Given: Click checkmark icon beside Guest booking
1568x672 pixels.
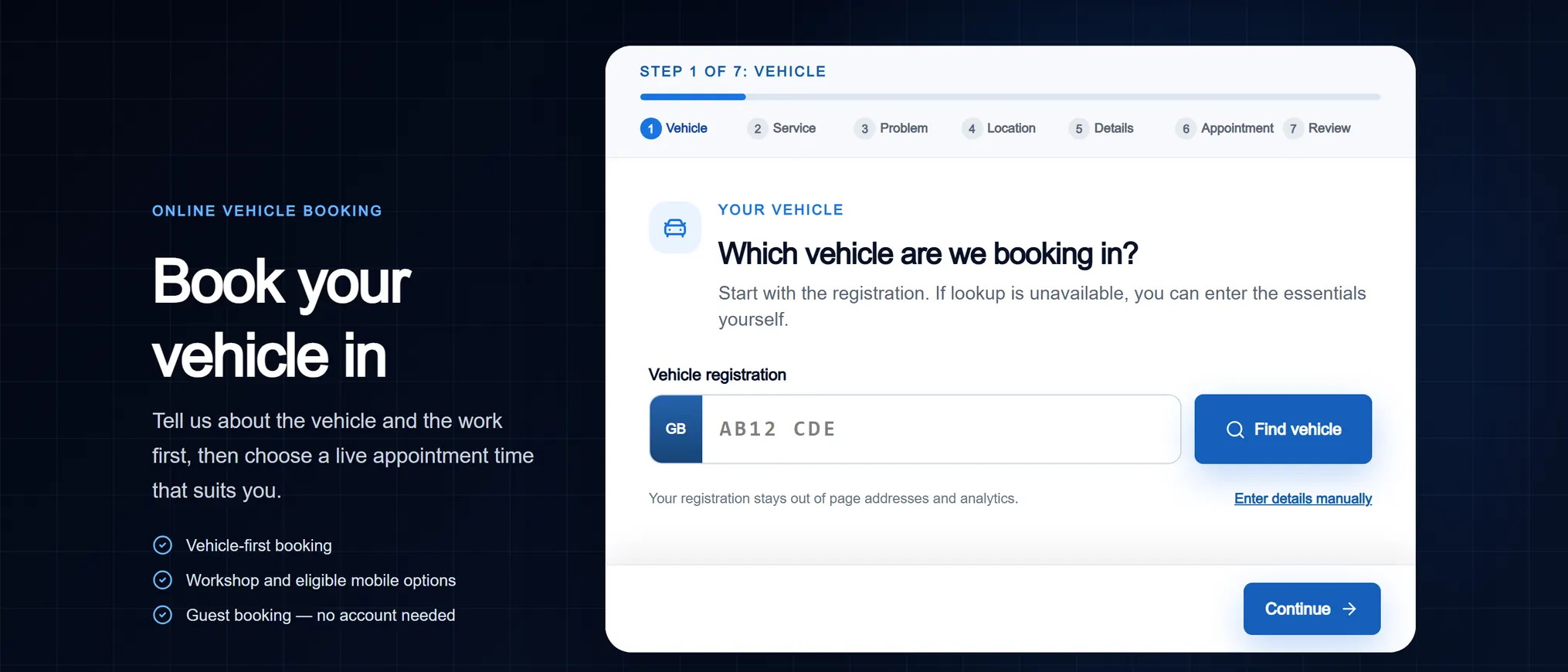Looking at the screenshot, I should (x=162, y=615).
